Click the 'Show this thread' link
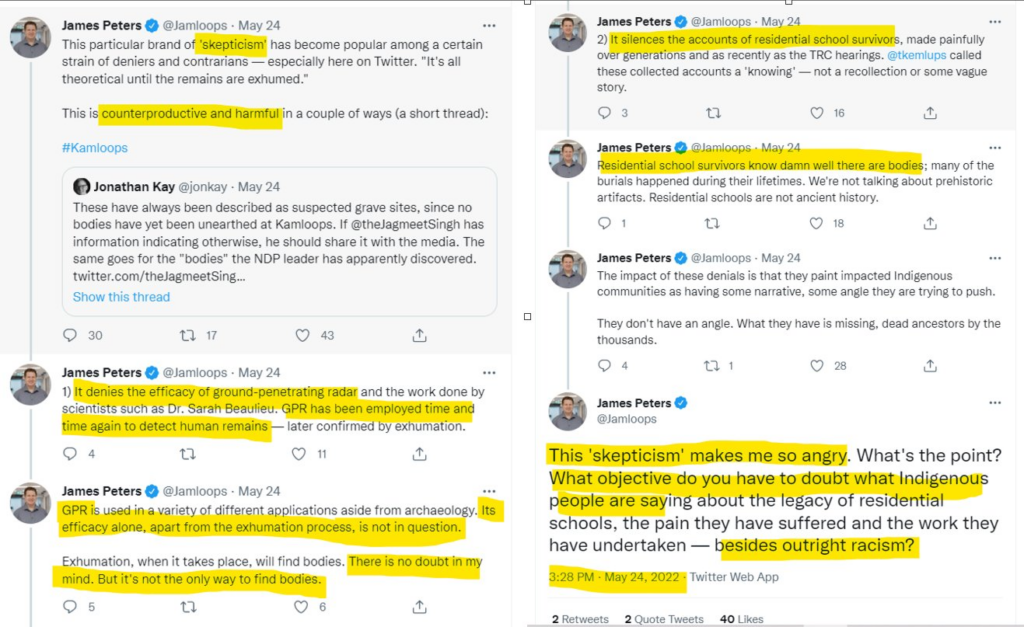1024x627 pixels. (x=121, y=297)
